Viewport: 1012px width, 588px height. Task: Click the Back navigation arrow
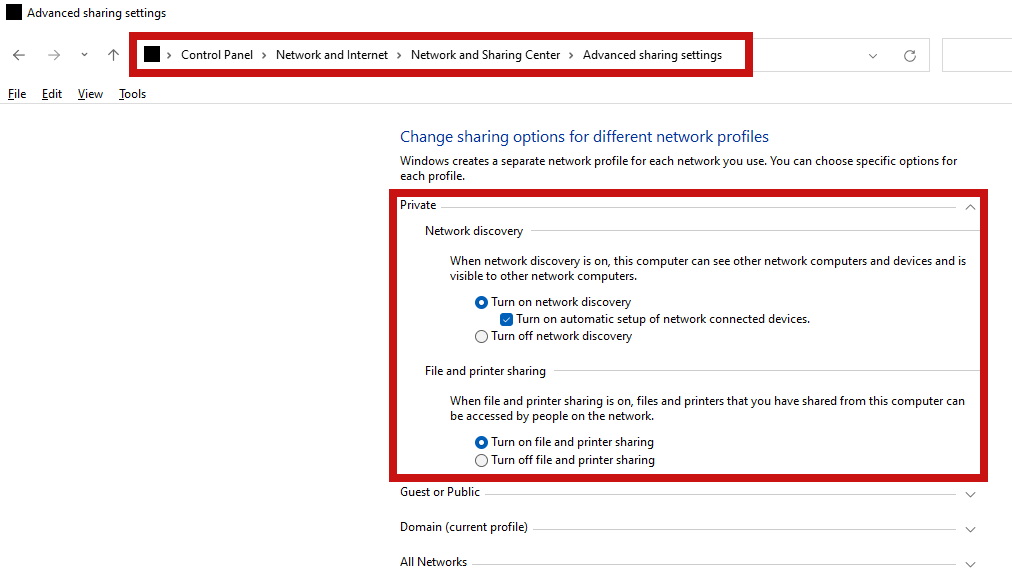[x=19, y=55]
